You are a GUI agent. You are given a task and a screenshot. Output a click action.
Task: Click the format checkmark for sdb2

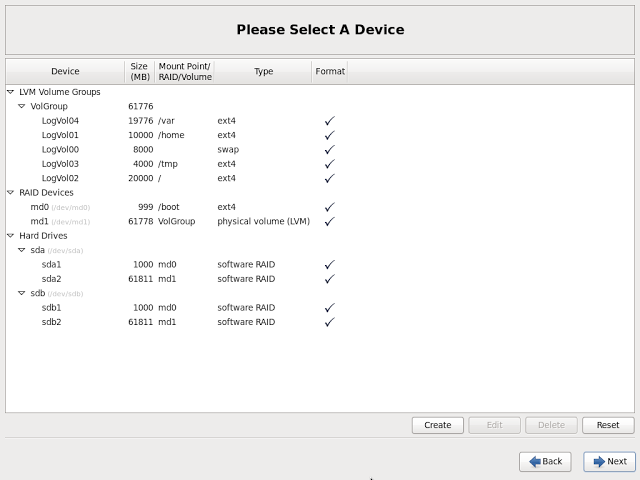(329, 322)
